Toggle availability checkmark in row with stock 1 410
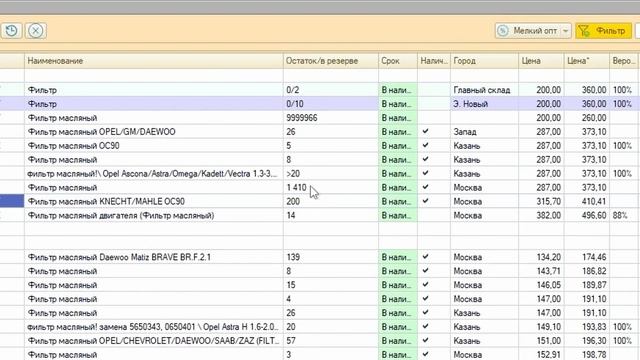The height and width of the screenshot is (360, 640). pyautogui.click(x=425, y=187)
